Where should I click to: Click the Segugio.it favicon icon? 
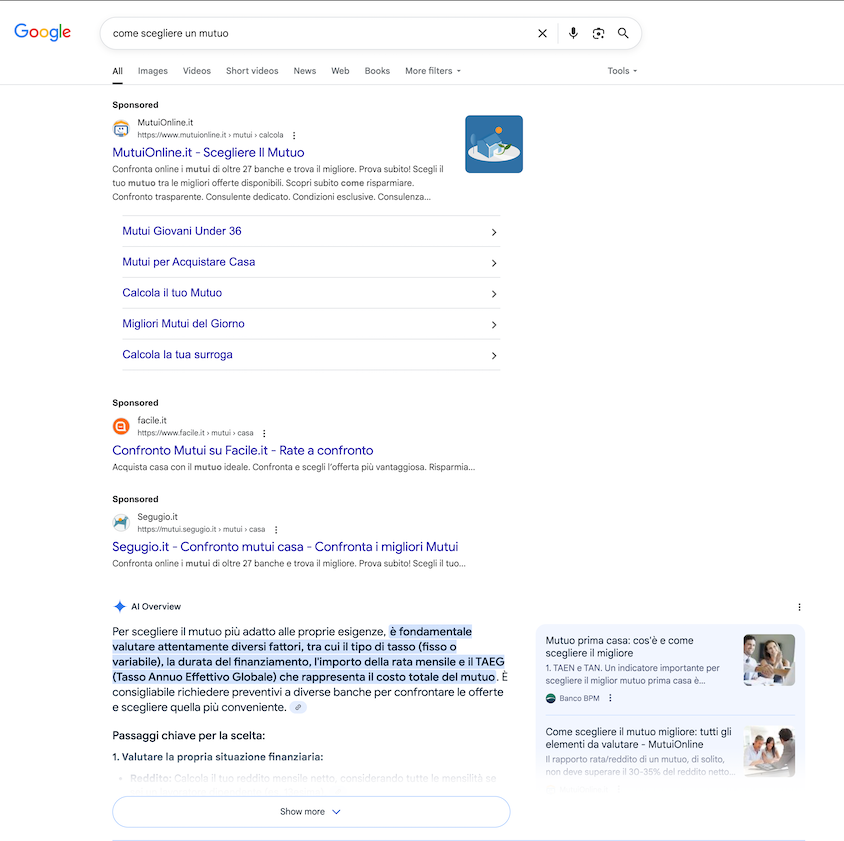[121, 523]
